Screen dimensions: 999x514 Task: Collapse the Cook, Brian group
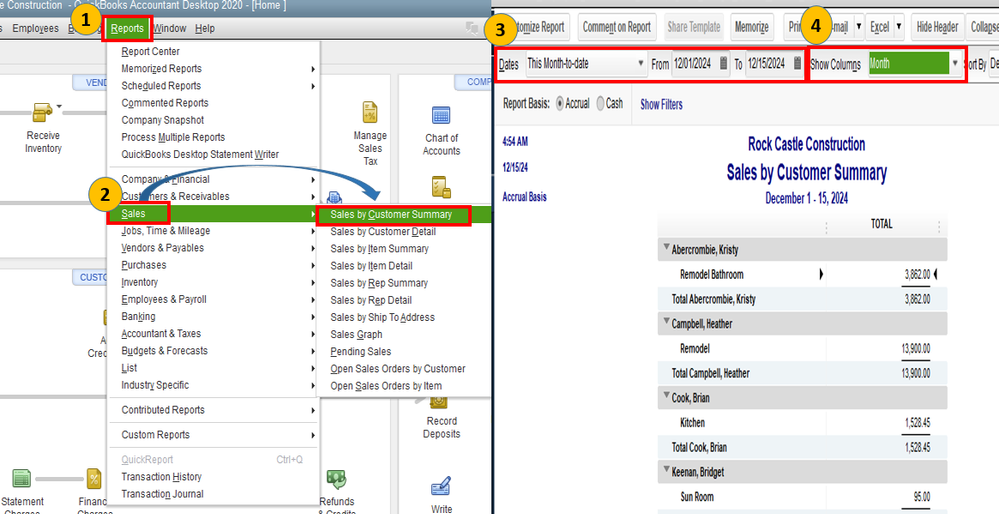pos(666,396)
